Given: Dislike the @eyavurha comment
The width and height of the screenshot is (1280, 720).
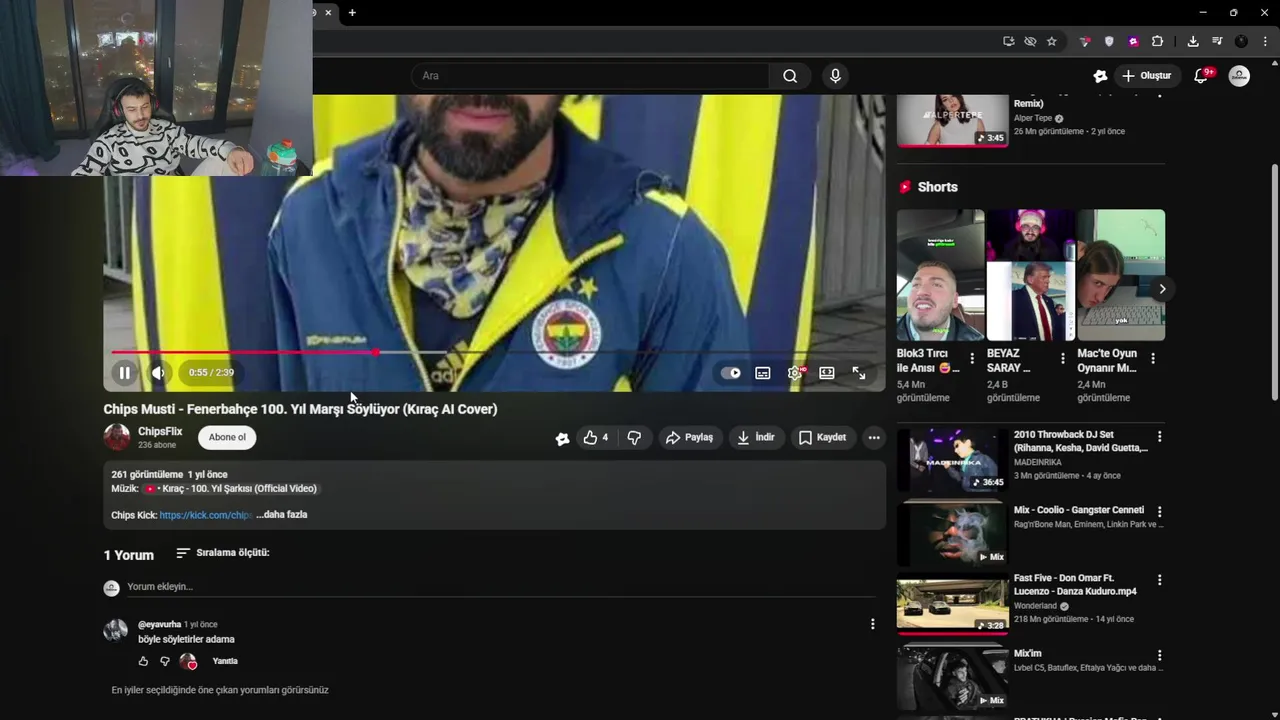Looking at the screenshot, I should tap(165, 661).
